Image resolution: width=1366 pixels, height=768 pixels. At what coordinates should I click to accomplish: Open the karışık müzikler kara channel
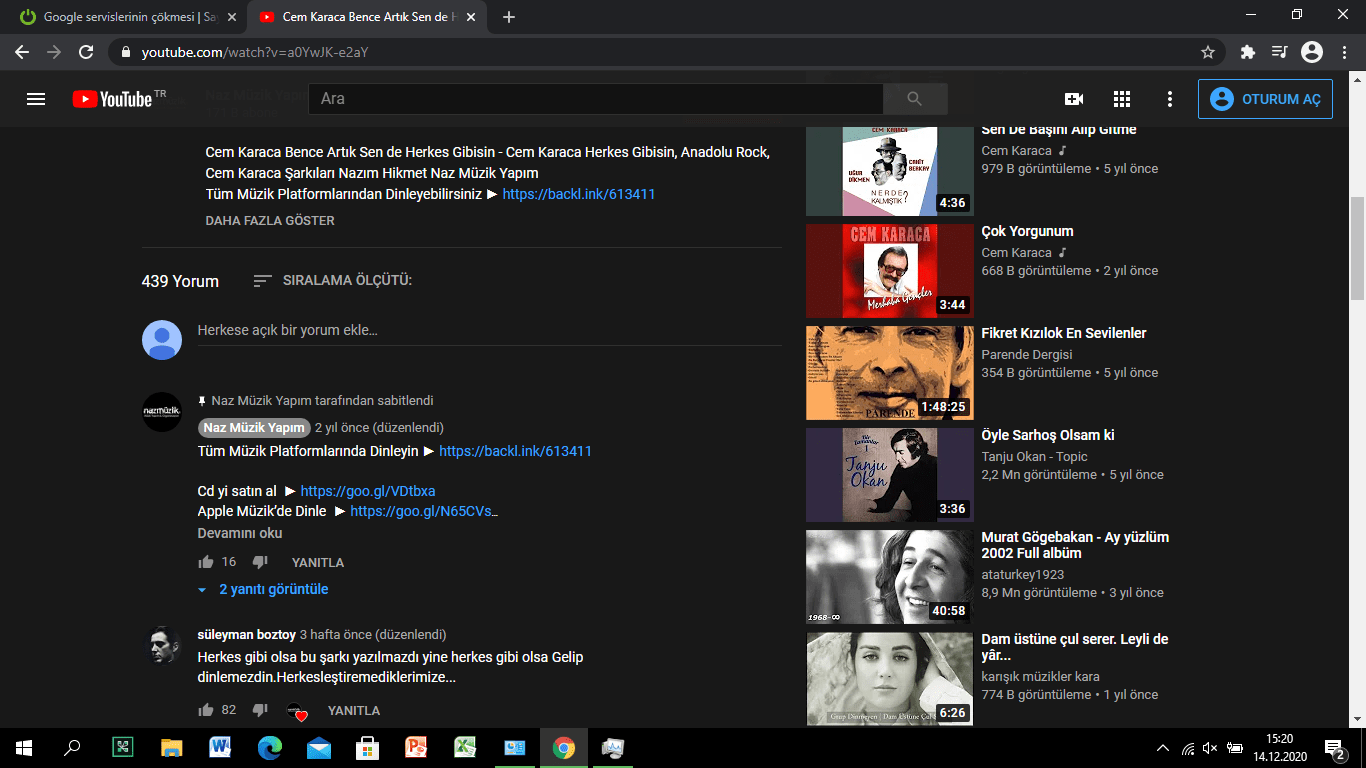pos(1041,677)
